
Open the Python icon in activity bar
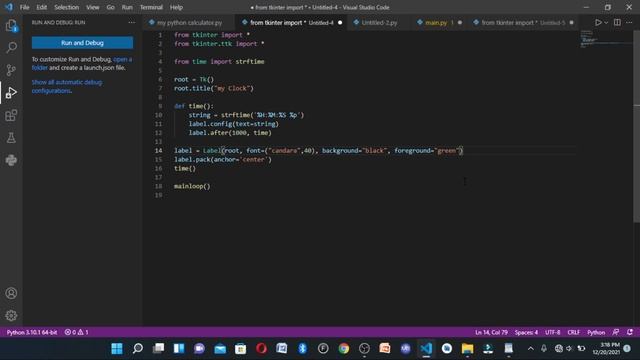click(x=11, y=160)
